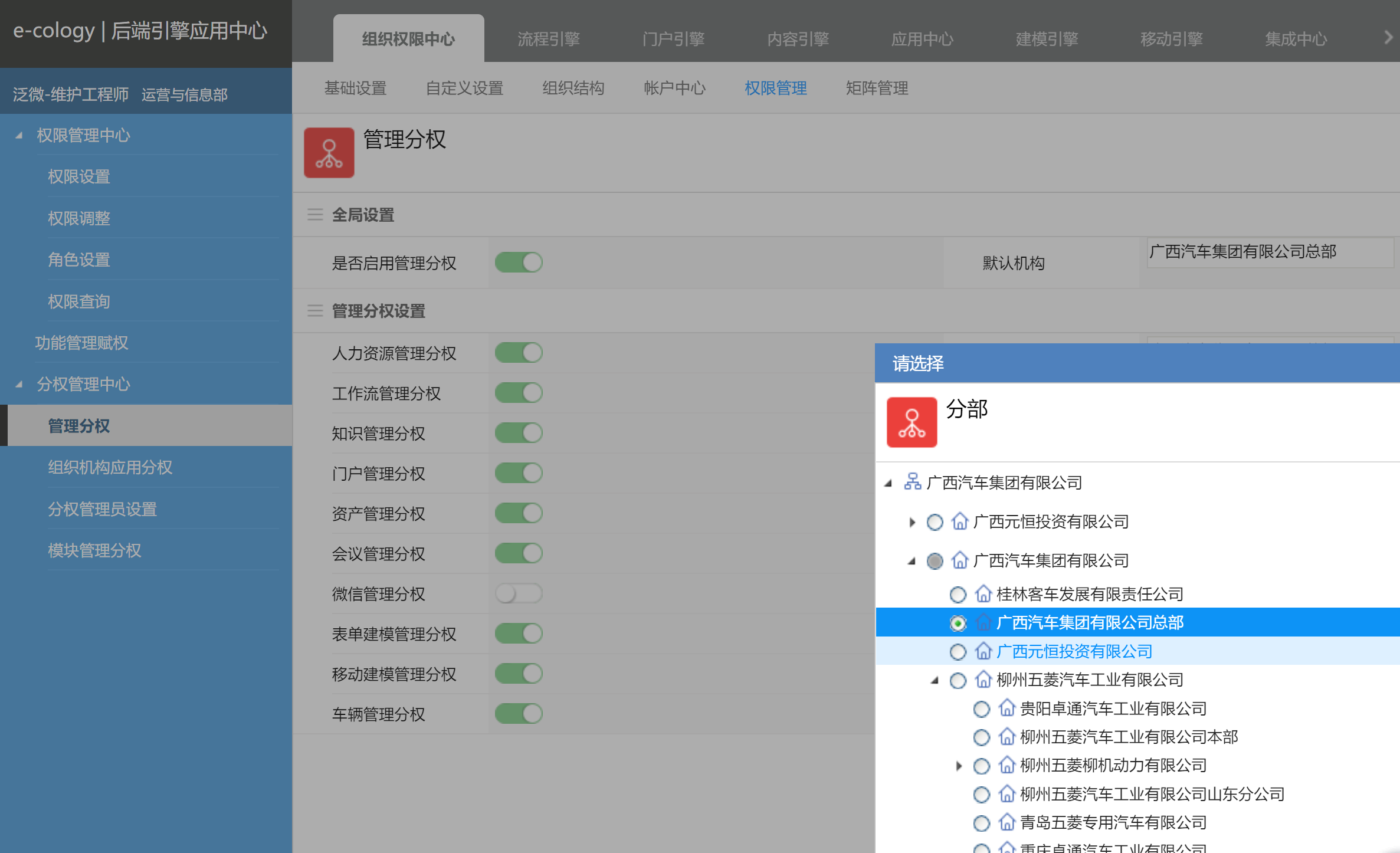
Task: Click the list icon beside 全局设置
Action: click(x=315, y=215)
